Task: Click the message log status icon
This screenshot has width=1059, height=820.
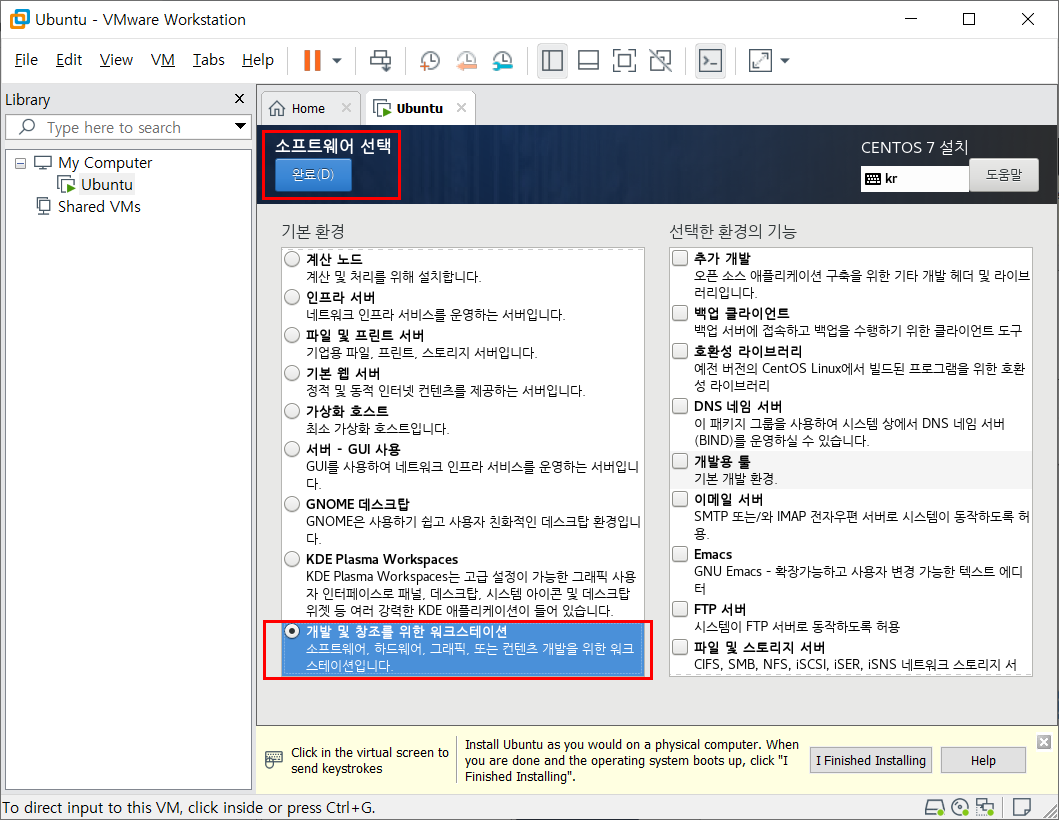Action: (x=1022, y=807)
